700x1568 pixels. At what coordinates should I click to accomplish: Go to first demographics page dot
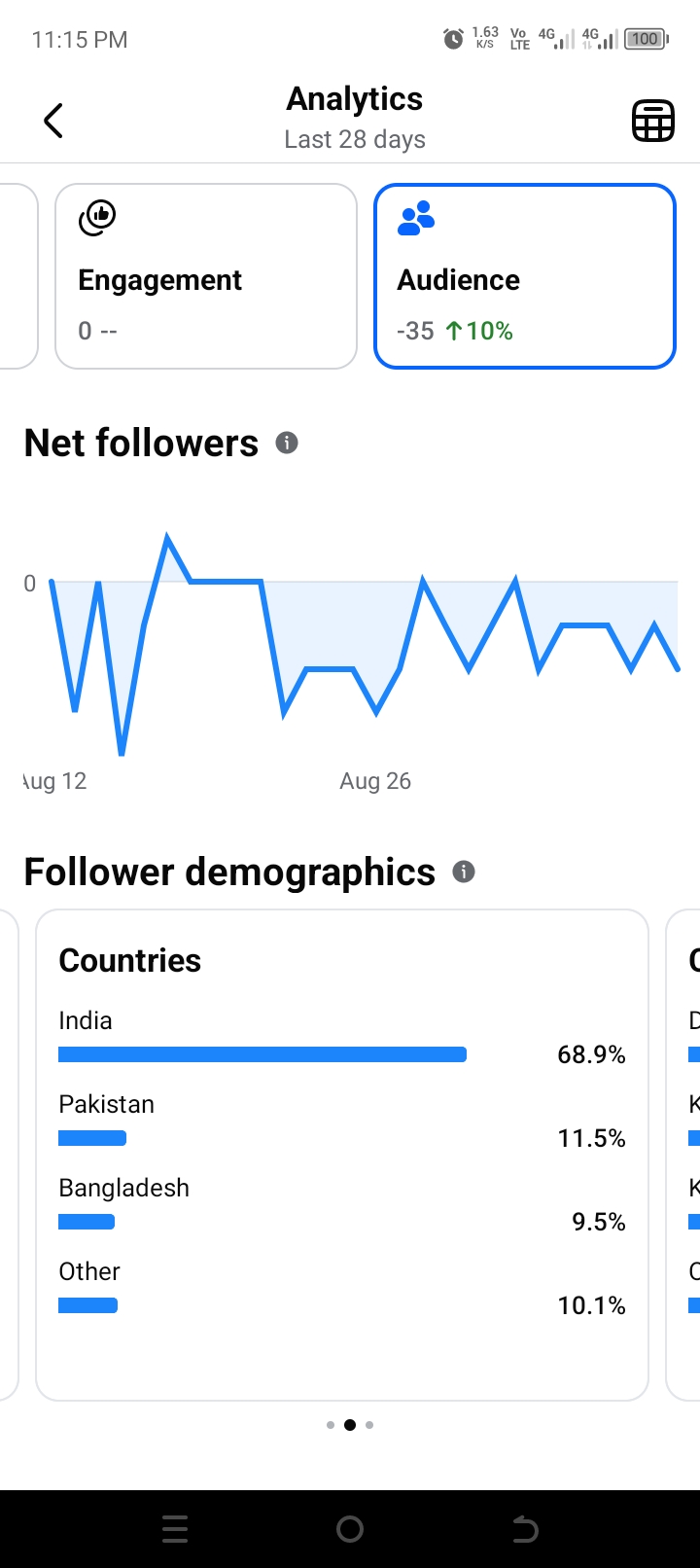pyautogui.click(x=331, y=1425)
